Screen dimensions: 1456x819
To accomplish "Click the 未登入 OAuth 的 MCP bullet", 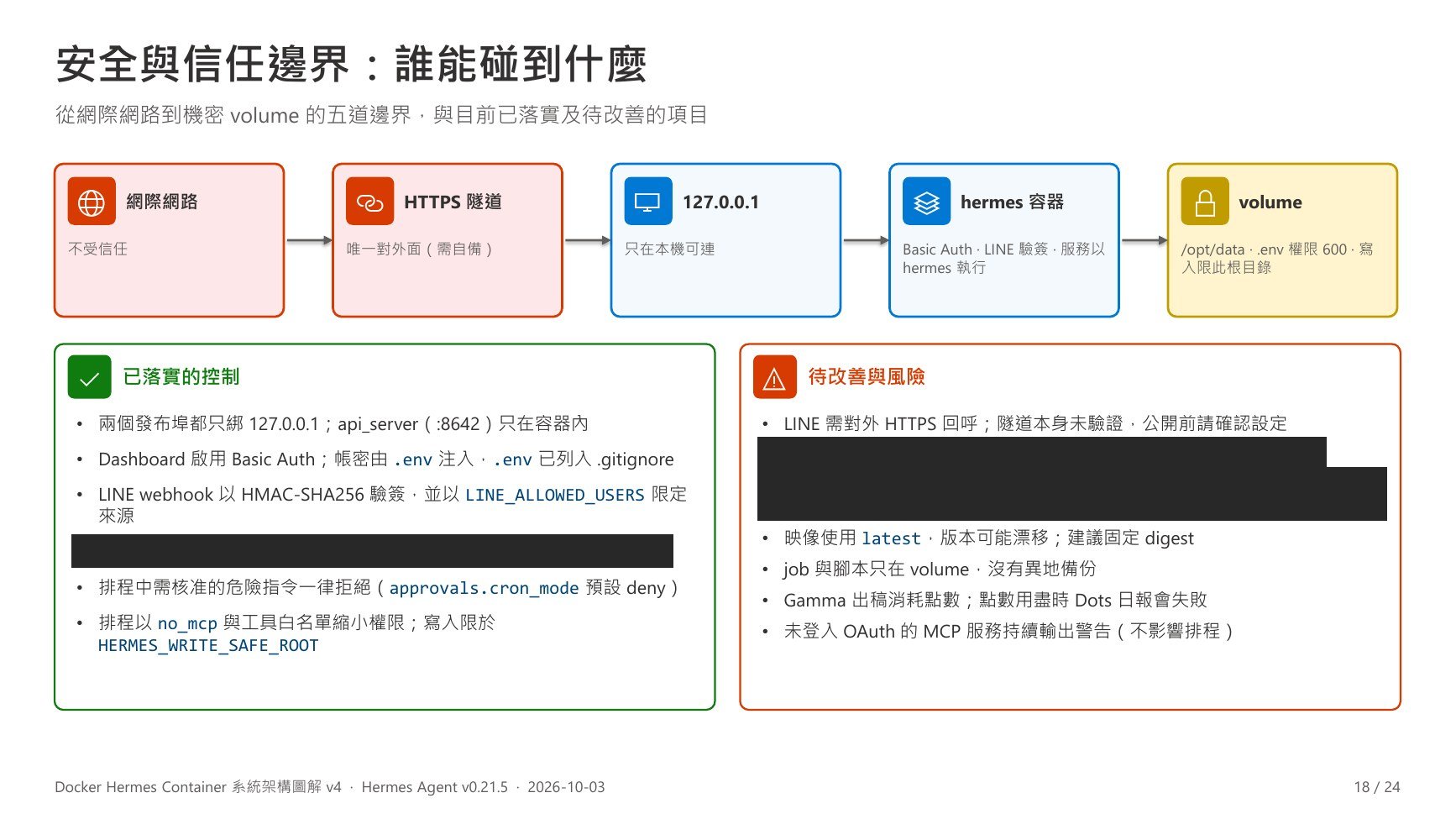I will pyautogui.click(x=1008, y=631).
